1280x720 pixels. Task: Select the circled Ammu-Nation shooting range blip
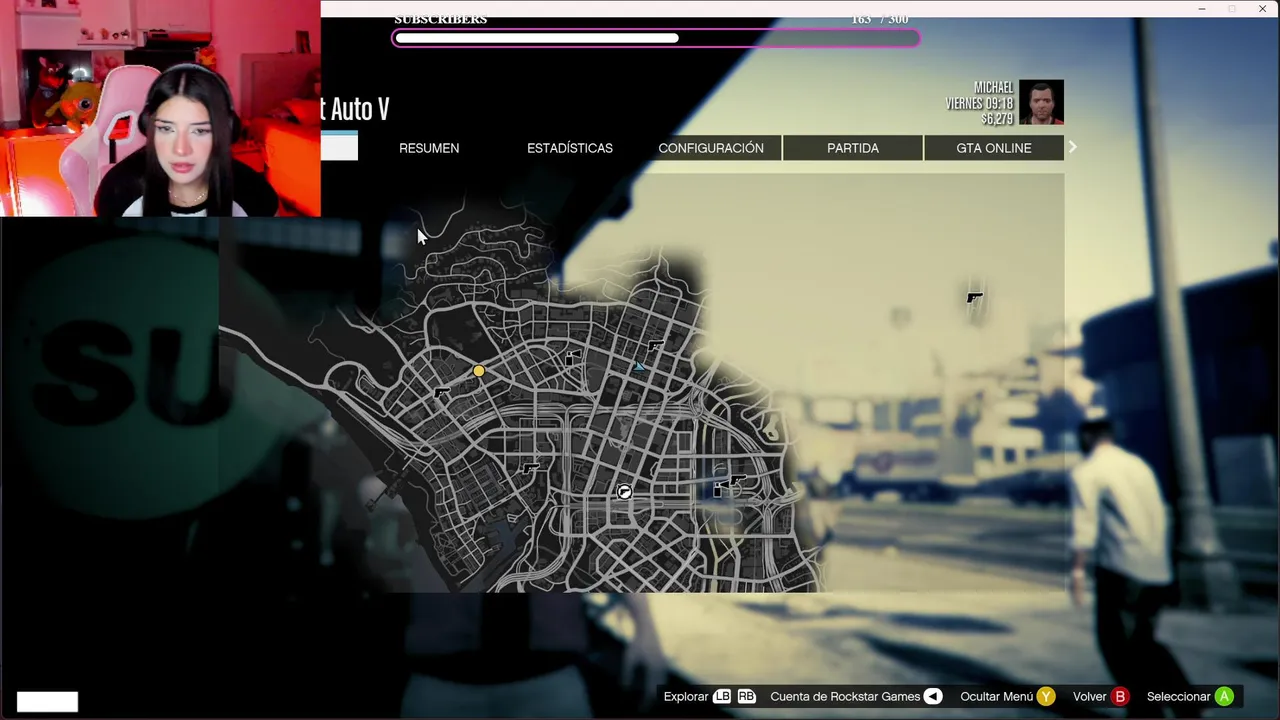pyautogui.click(x=624, y=491)
